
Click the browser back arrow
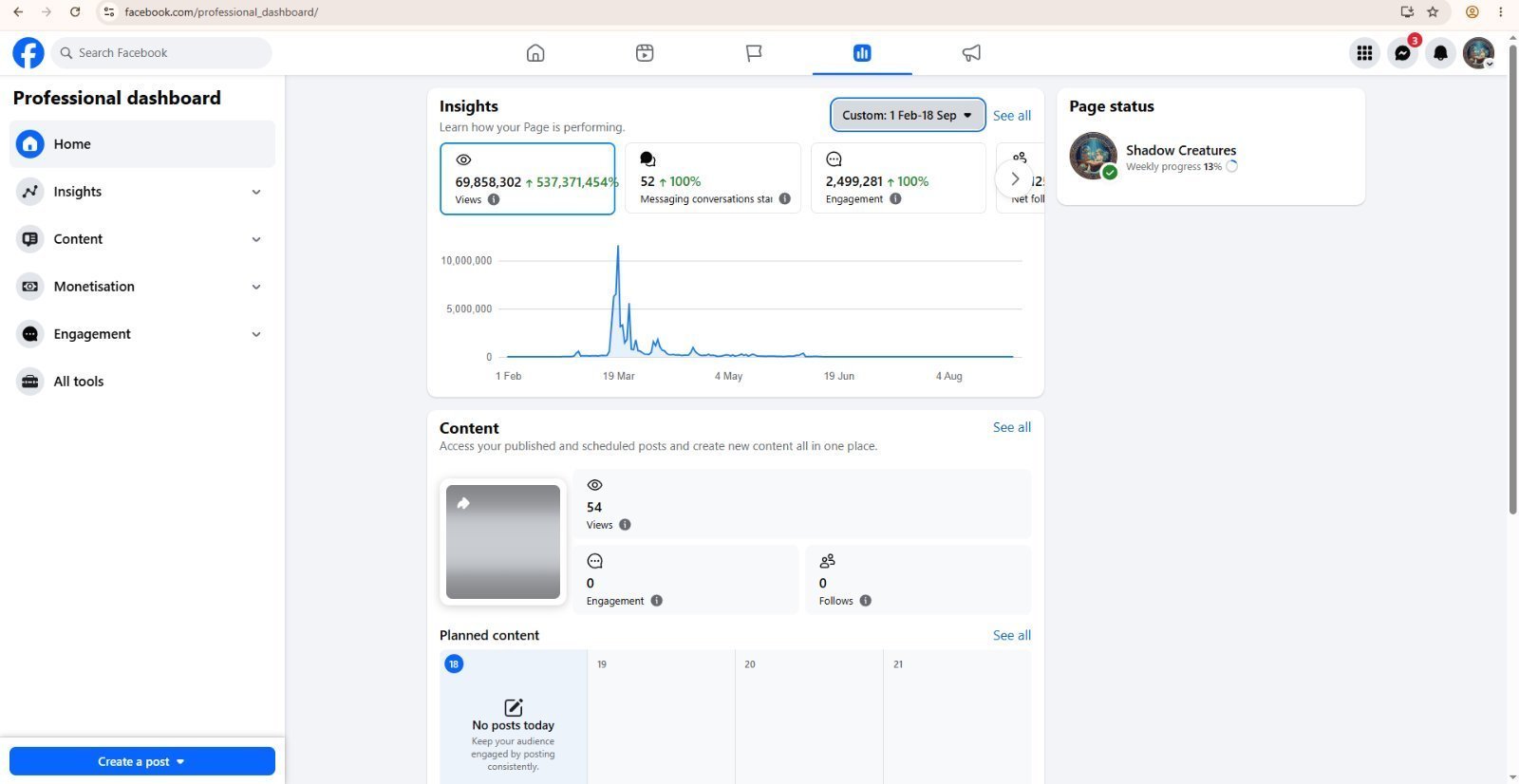[18, 12]
